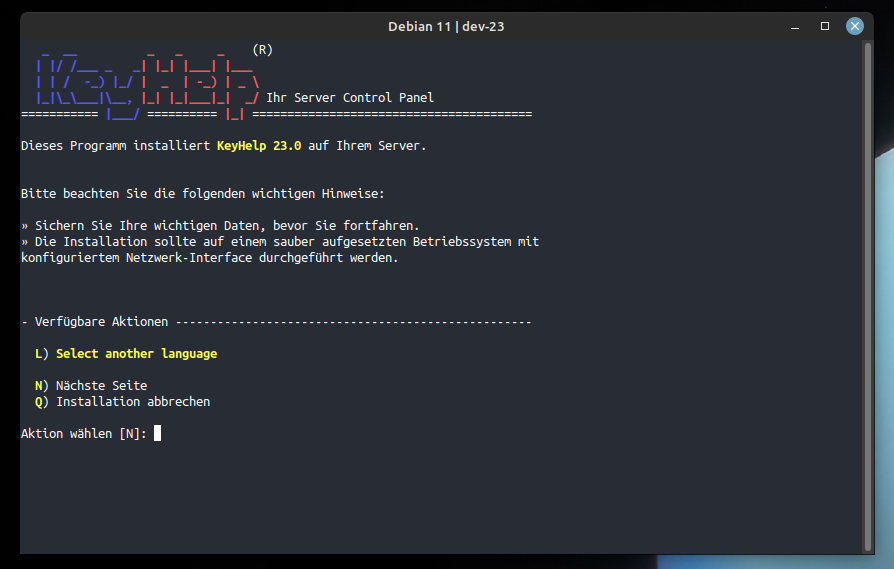Close the Debian 11 dev-23 window
The width and height of the screenshot is (894, 569).
tap(854, 26)
